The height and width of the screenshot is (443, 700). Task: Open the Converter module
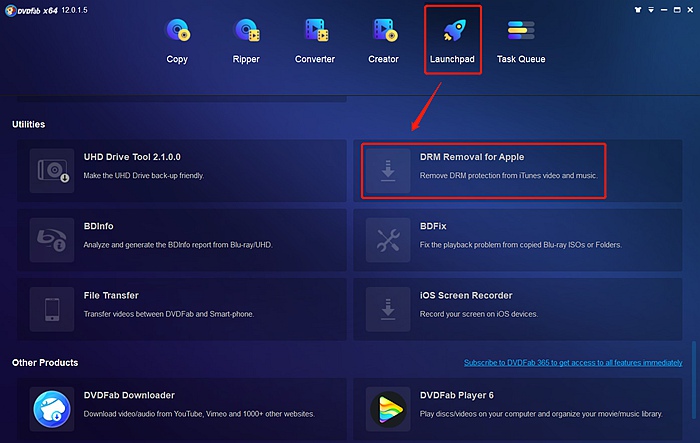click(x=315, y=41)
